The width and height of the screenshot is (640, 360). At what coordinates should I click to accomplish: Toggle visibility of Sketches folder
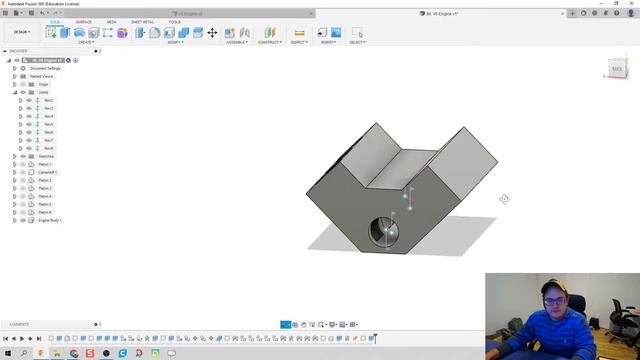click(23, 156)
